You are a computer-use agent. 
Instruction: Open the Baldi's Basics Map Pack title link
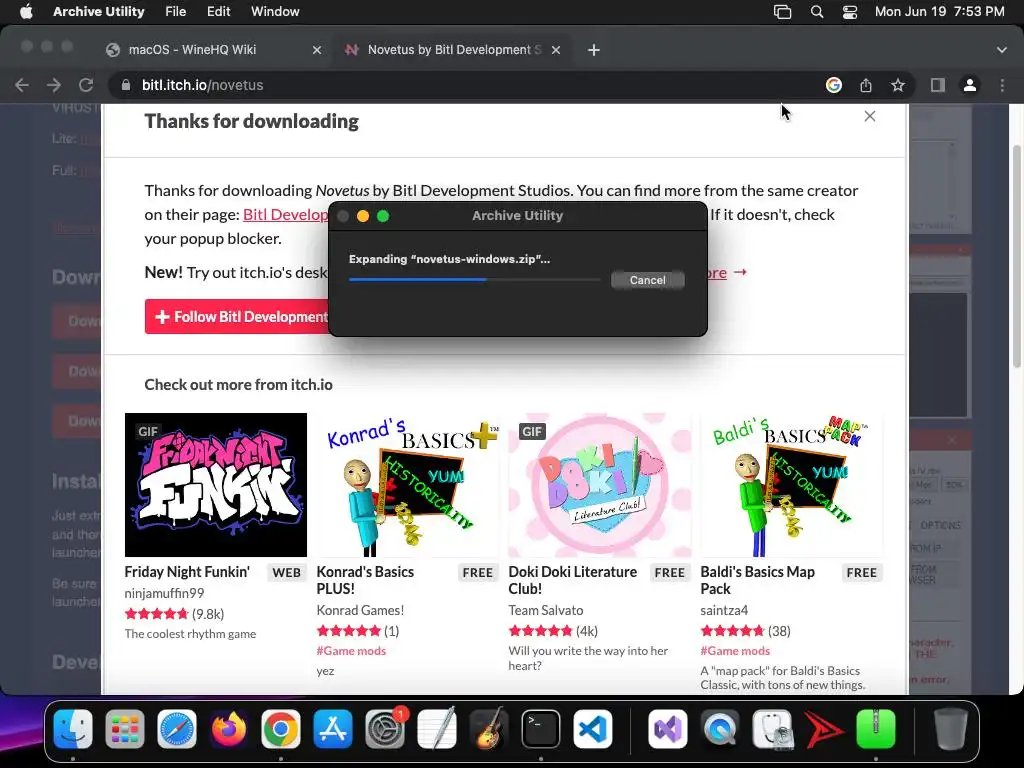point(758,581)
